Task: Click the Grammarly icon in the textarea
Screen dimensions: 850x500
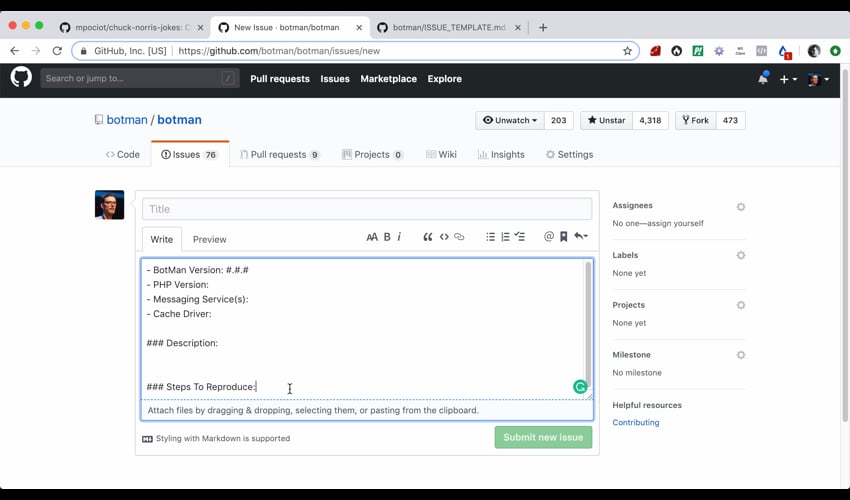Action: tap(580, 387)
